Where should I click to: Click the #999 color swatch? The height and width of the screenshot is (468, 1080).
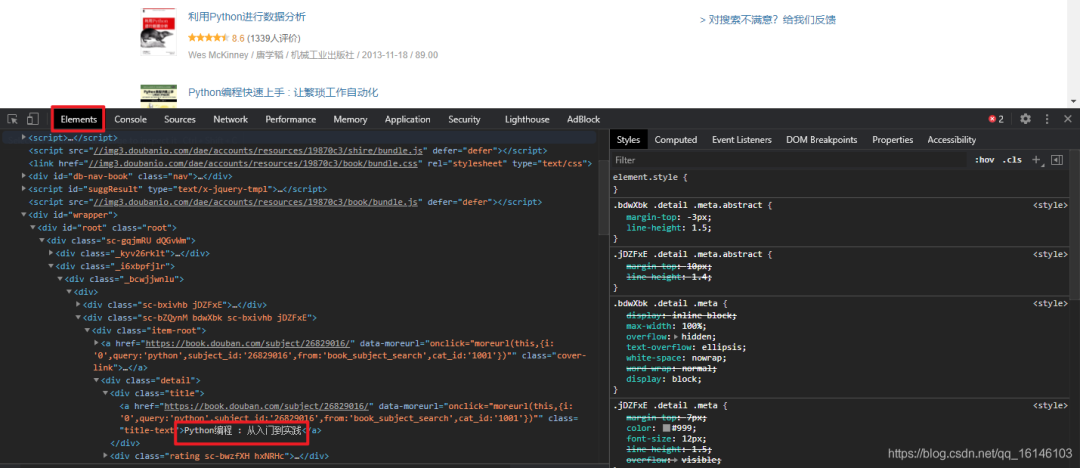pyautogui.click(x=667, y=429)
